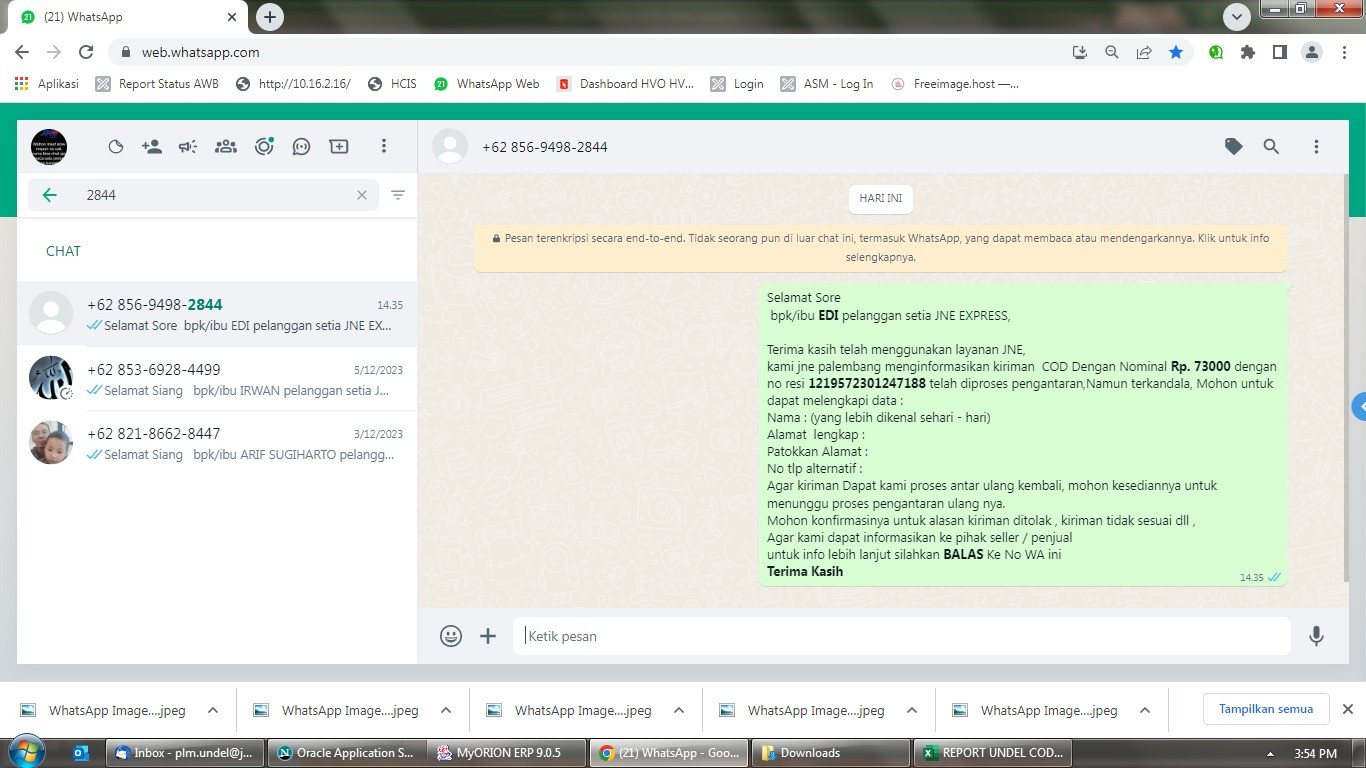1366x768 pixels.
Task: Open chat +62 821-8662-8447
Action: click(217, 443)
